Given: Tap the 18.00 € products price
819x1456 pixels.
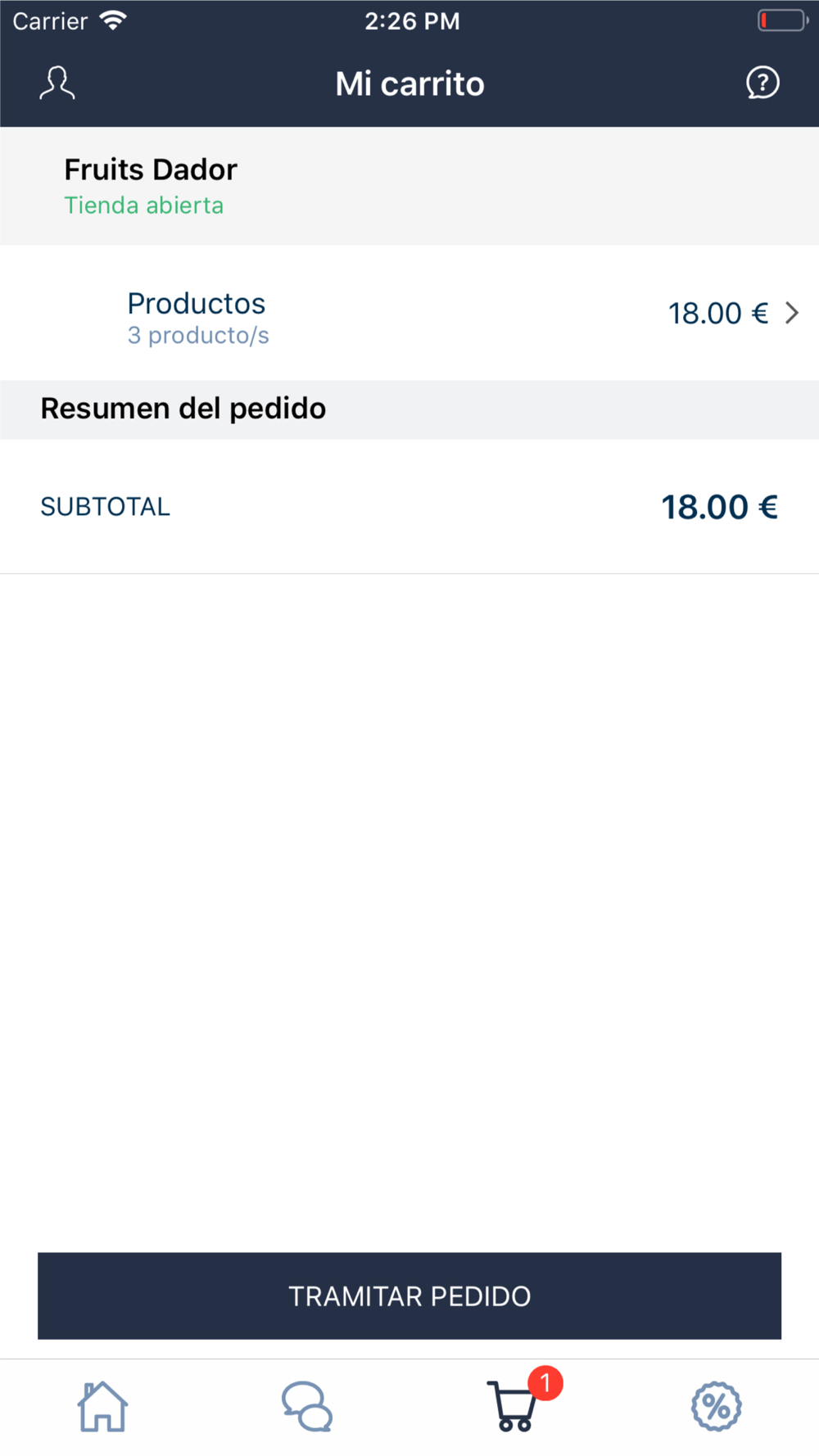Looking at the screenshot, I should point(718,313).
